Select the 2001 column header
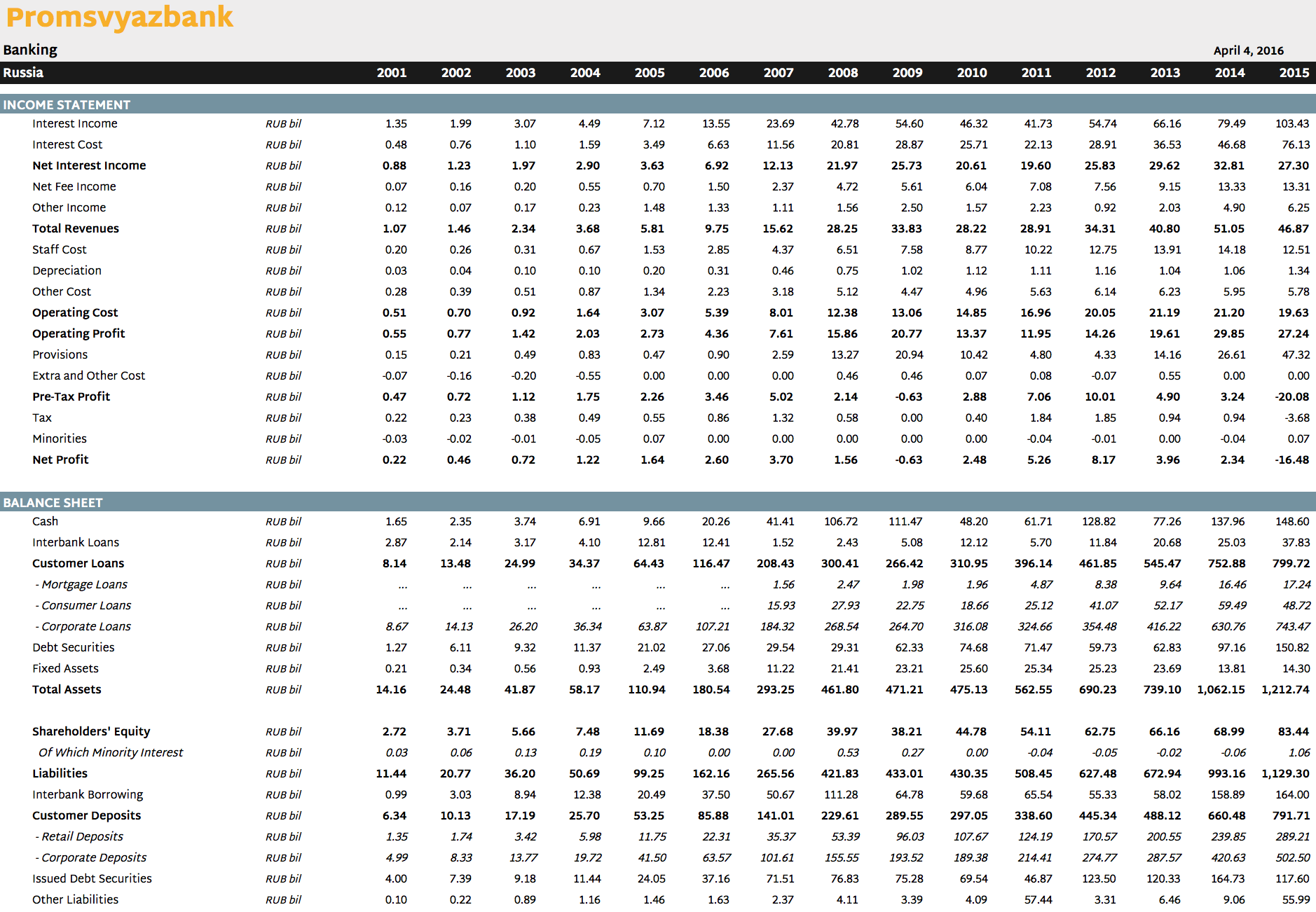 point(392,73)
